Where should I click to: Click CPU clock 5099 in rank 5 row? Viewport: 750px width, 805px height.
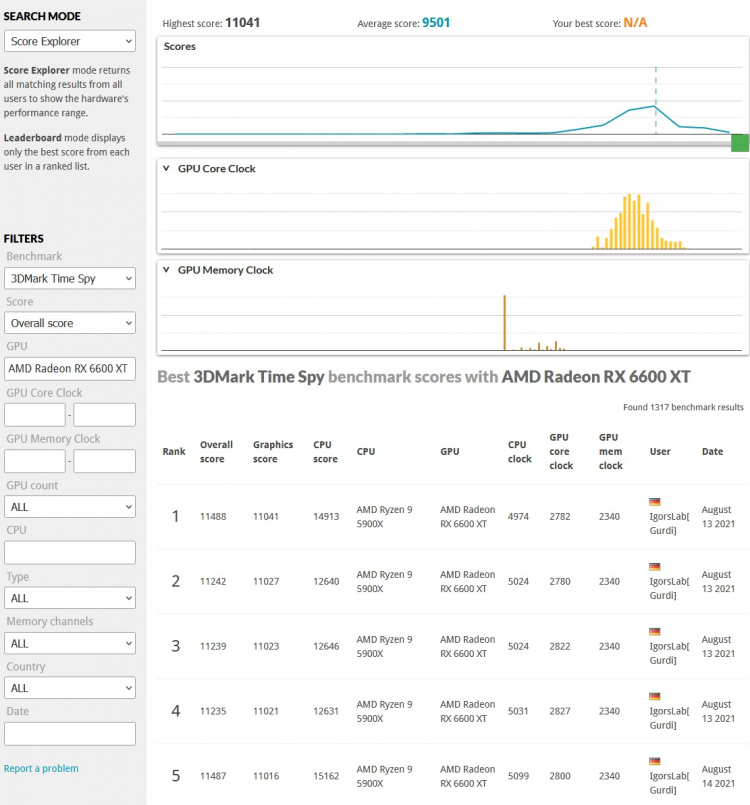[x=518, y=776]
